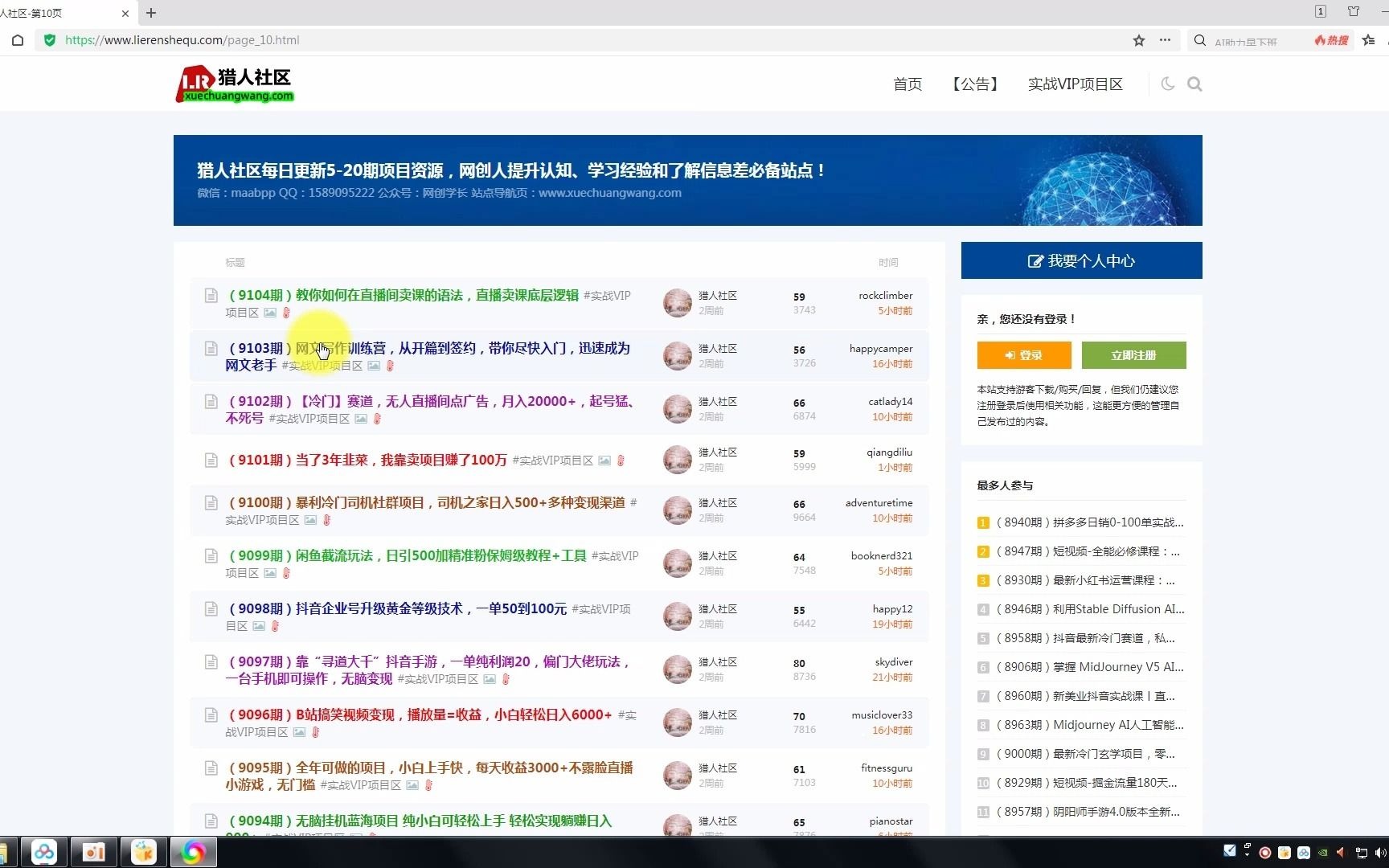This screenshot has height=868, width=1389.
Task: Click the document icon beside 9101期 post
Action: 211,461
